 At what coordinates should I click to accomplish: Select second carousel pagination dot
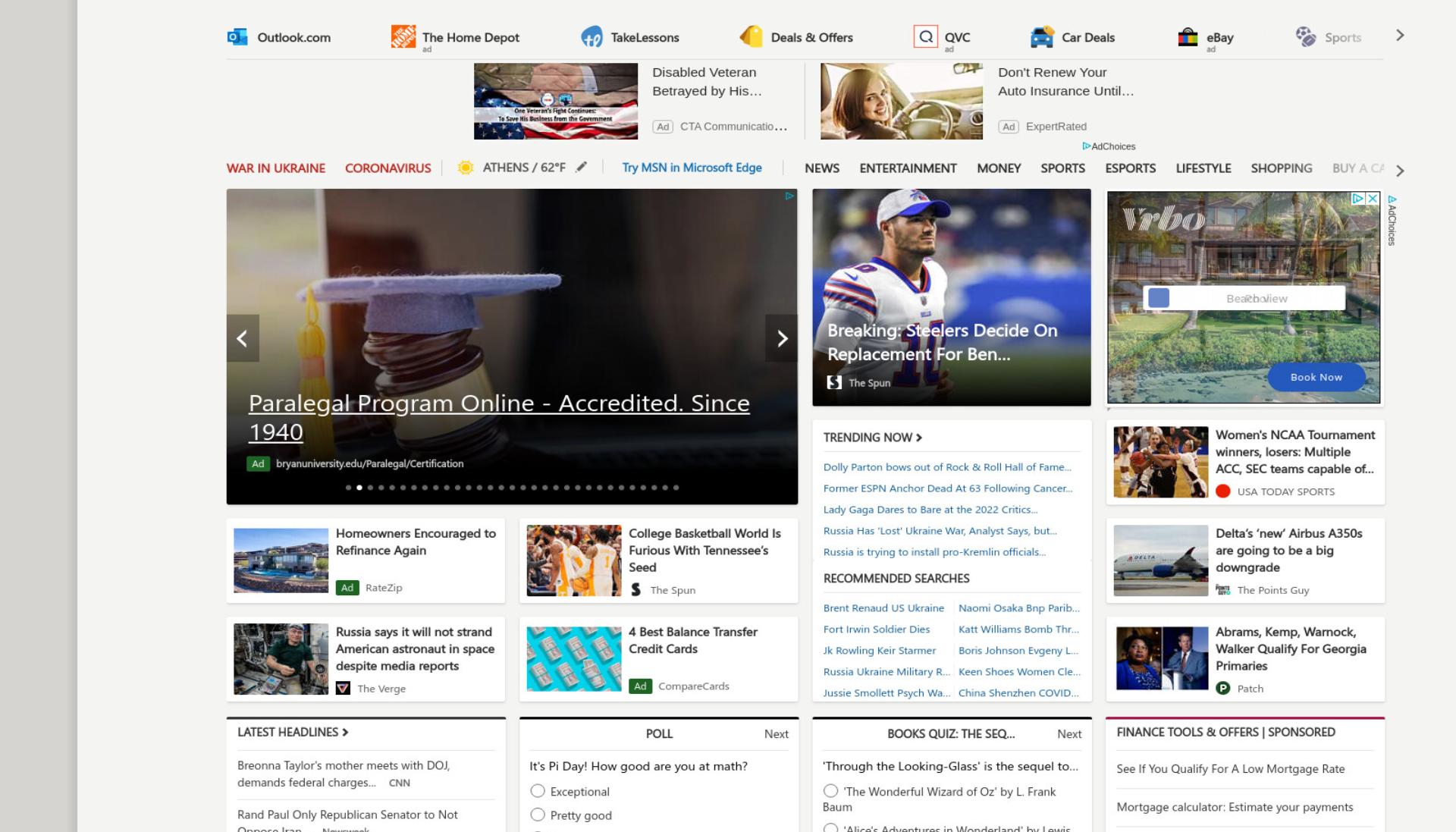tap(359, 488)
